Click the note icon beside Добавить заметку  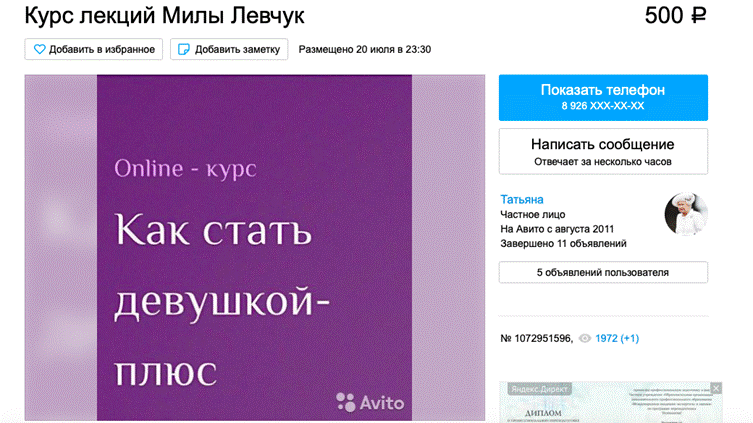[183, 49]
